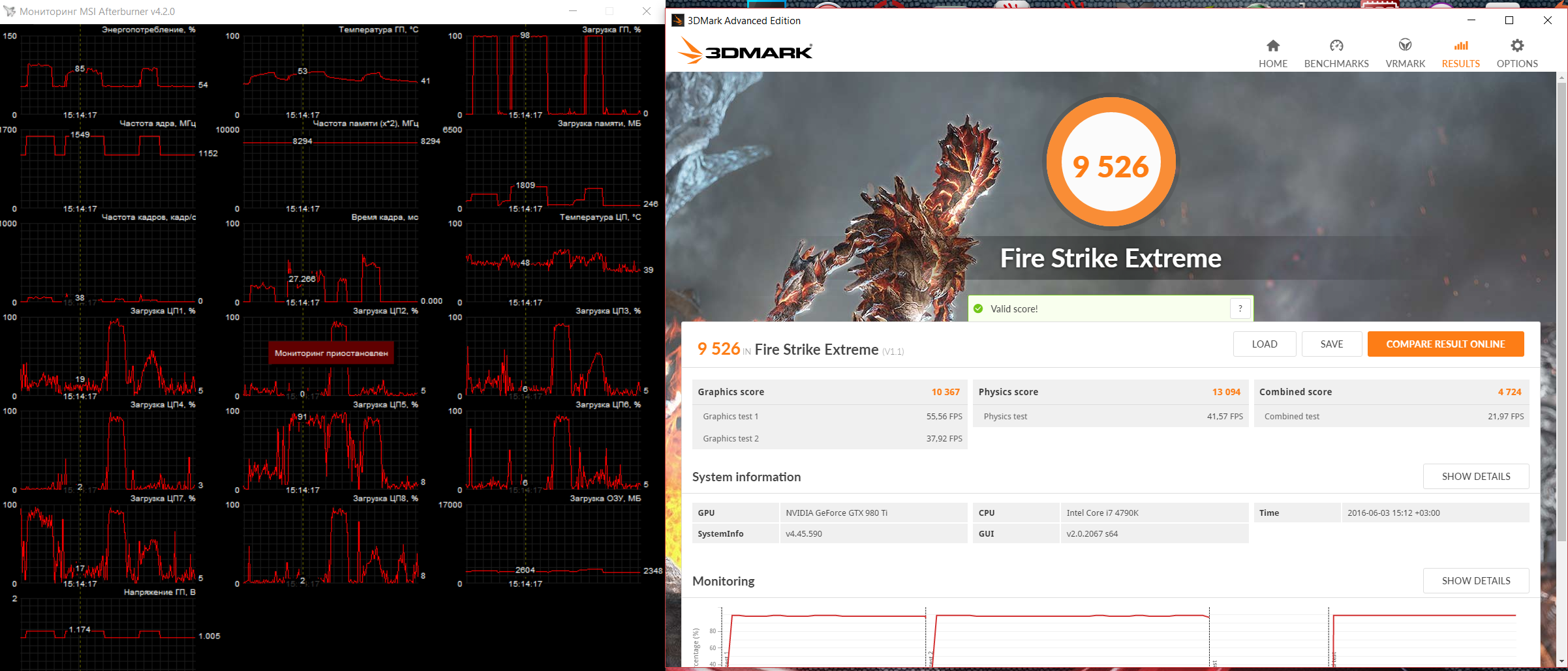Click the 3DMark title bar app icon

point(678,20)
